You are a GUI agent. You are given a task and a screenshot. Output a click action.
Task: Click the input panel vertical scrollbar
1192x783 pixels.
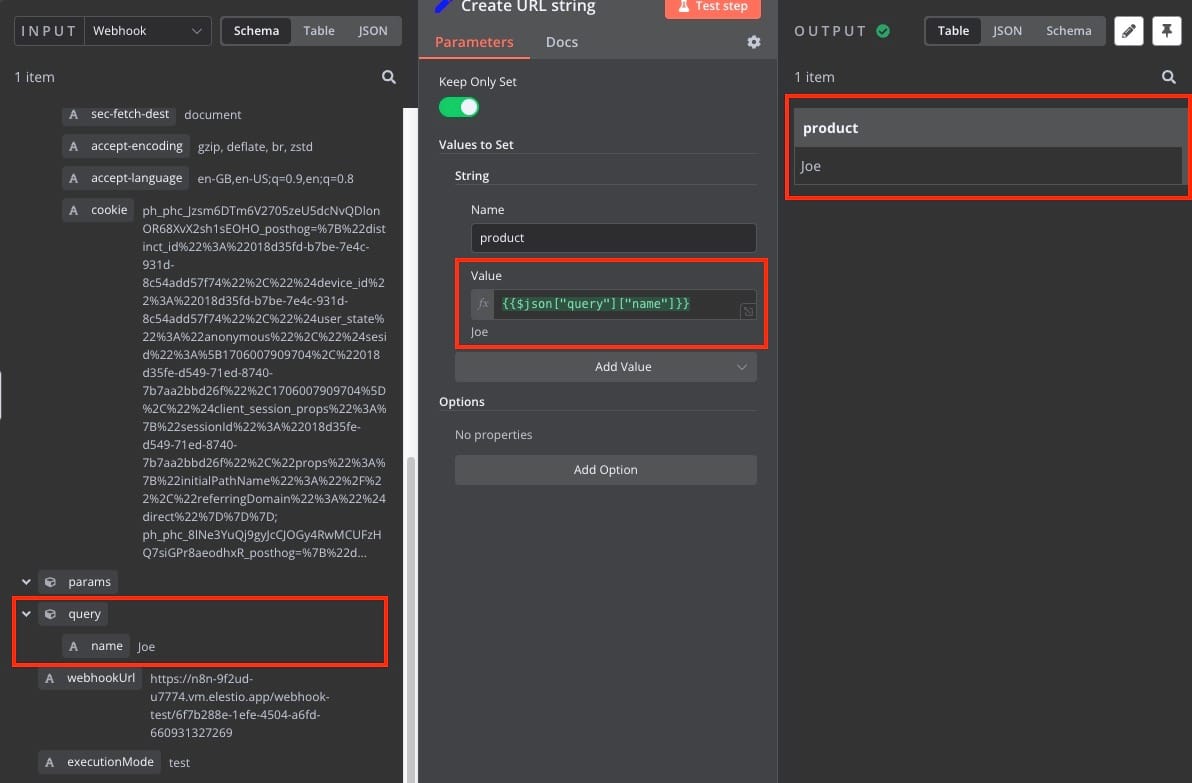[x=410, y=600]
